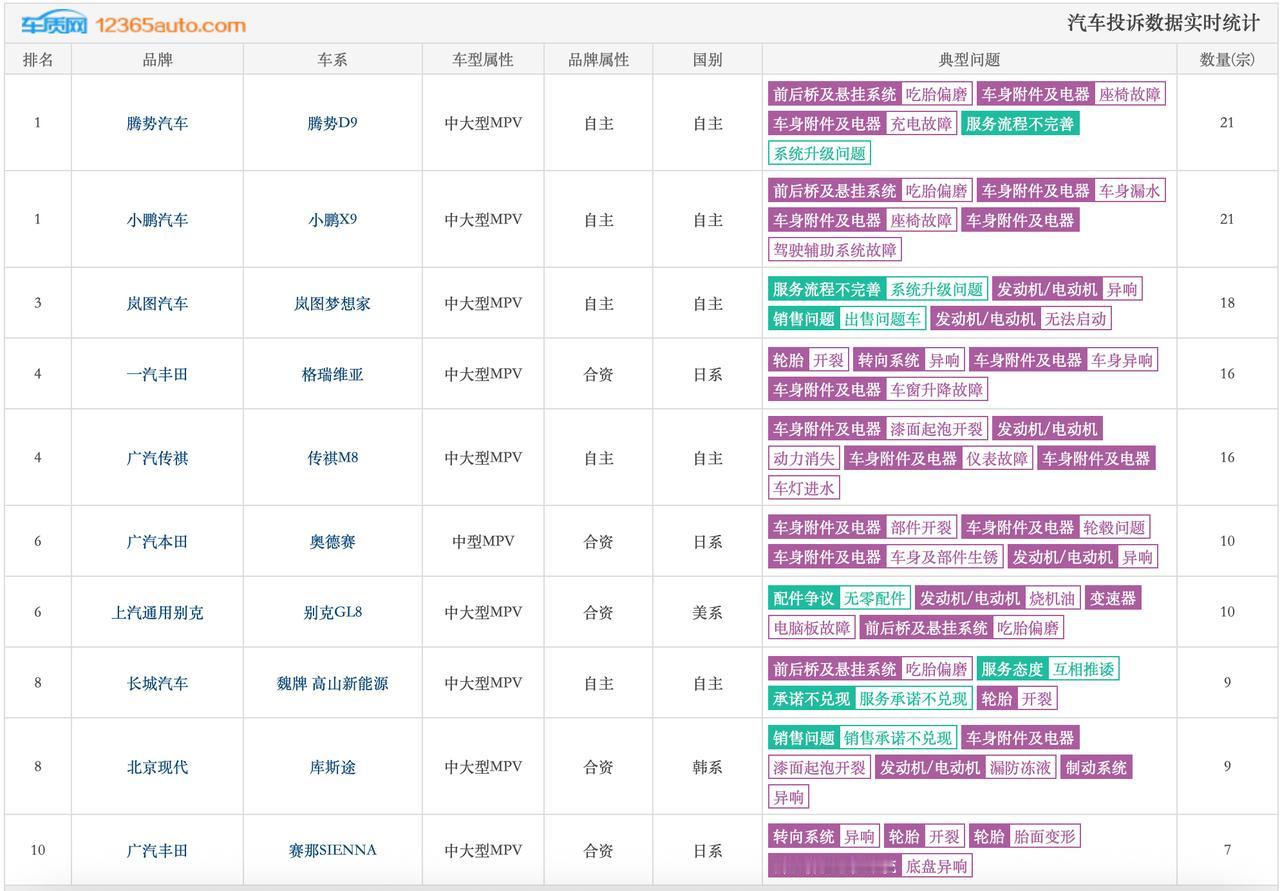Click the 上汽通用别克 brand link
Image resolution: width=1280 pixels, height=891 pixels.
[157, 613]
